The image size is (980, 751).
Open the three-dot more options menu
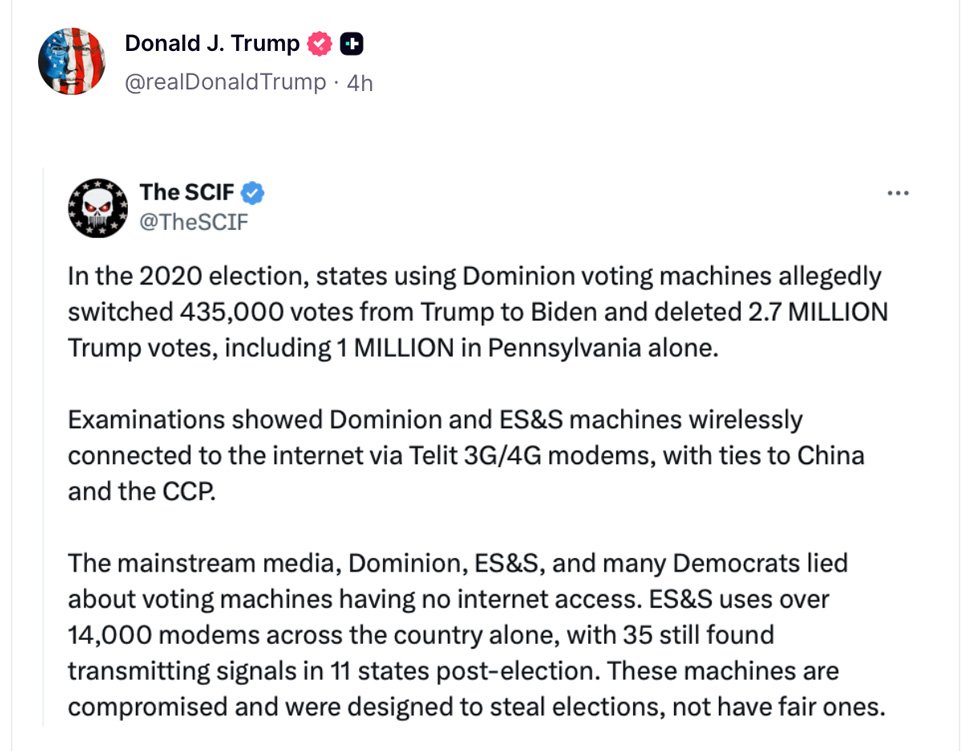coord(898,192)
